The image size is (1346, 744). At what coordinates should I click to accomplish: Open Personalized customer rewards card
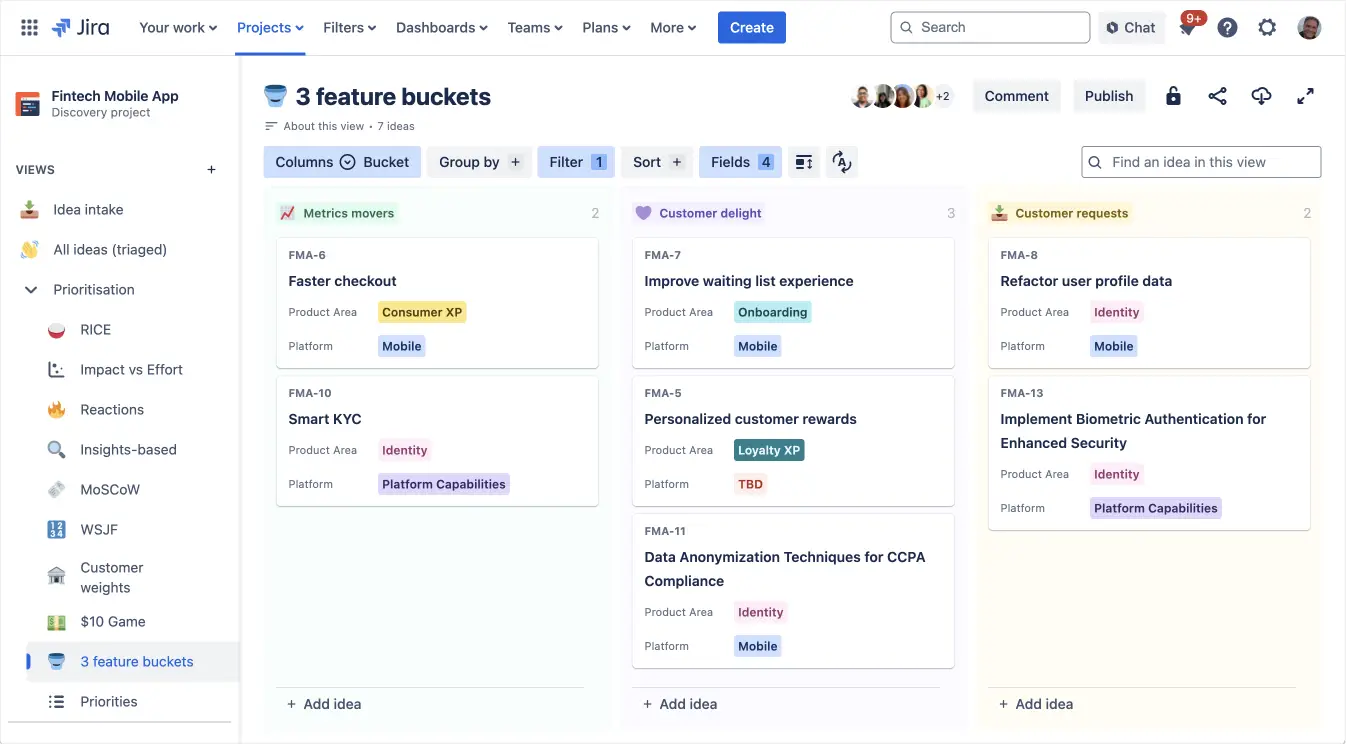coord(793,441)
